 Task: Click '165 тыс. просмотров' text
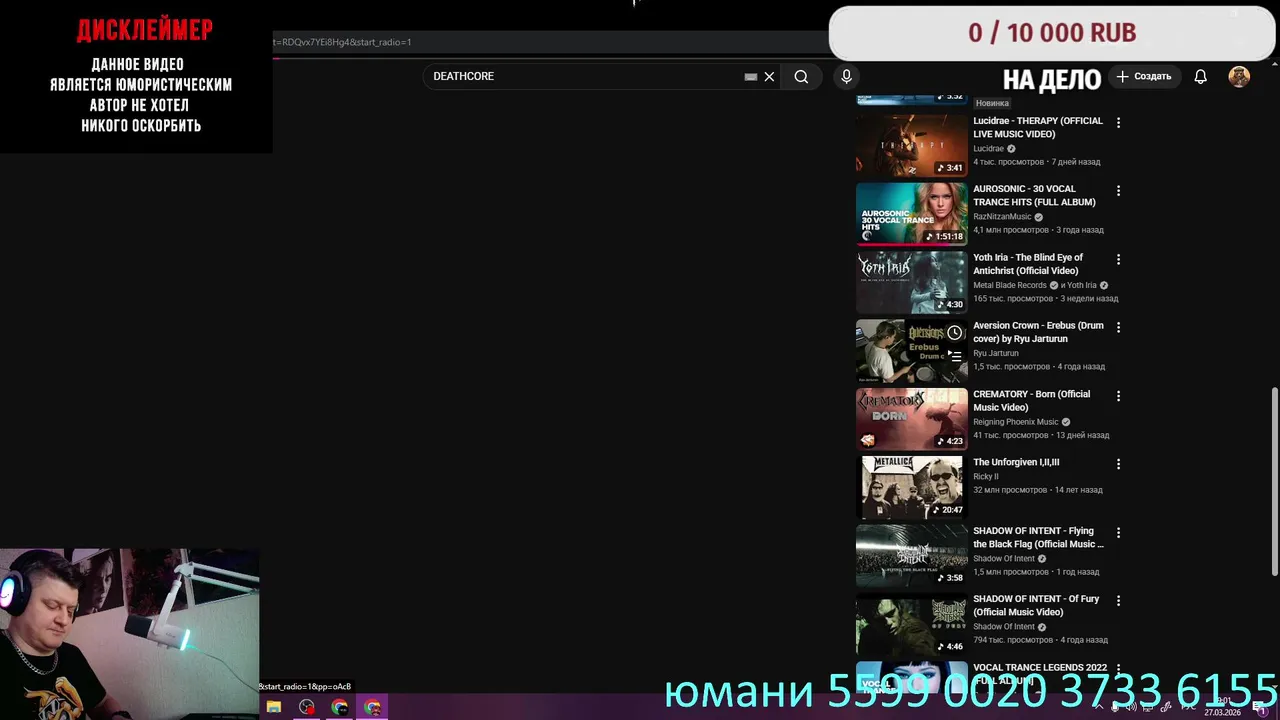click(1013, 298)
